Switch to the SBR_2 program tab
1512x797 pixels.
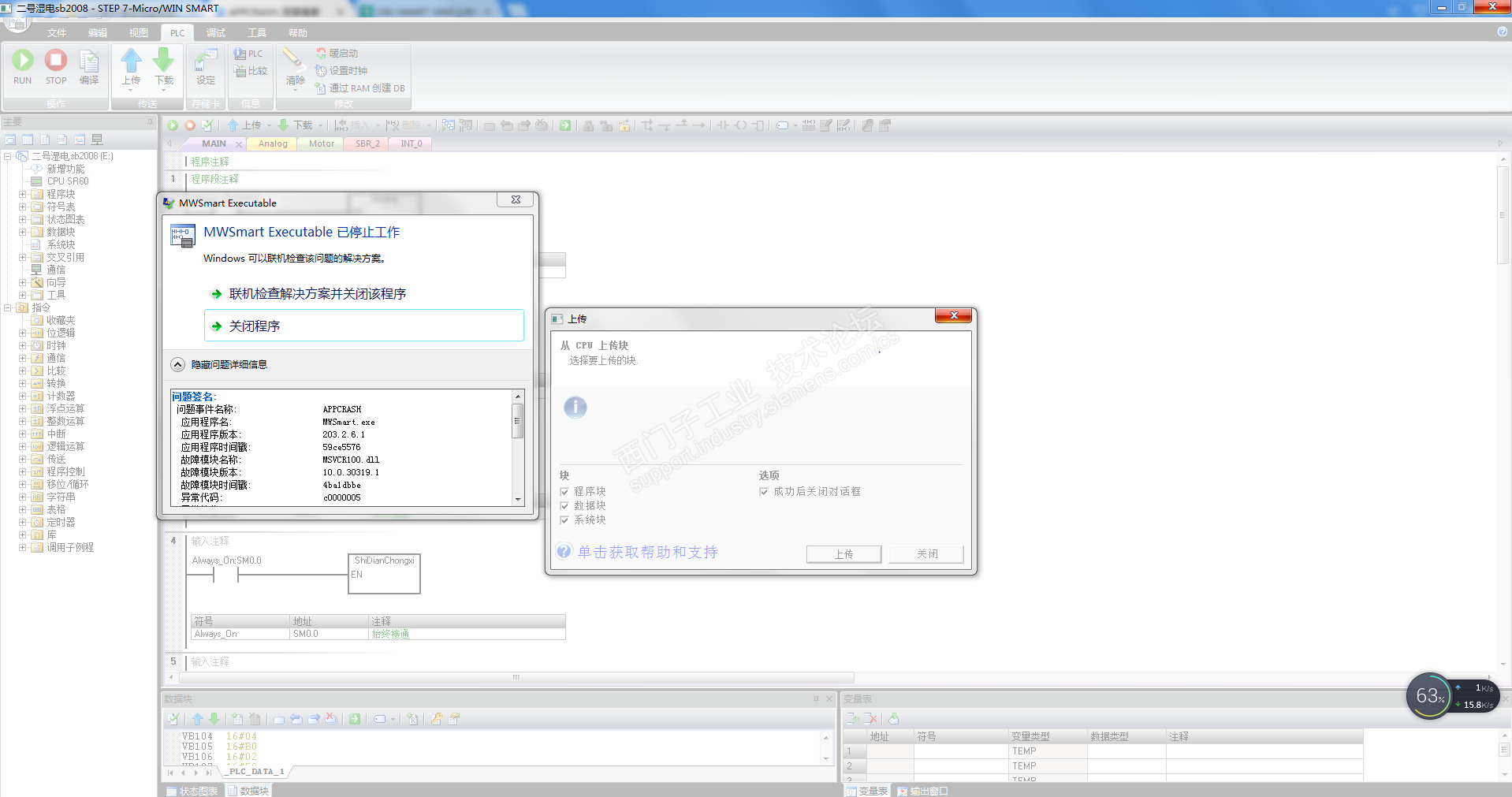point(367,143)
